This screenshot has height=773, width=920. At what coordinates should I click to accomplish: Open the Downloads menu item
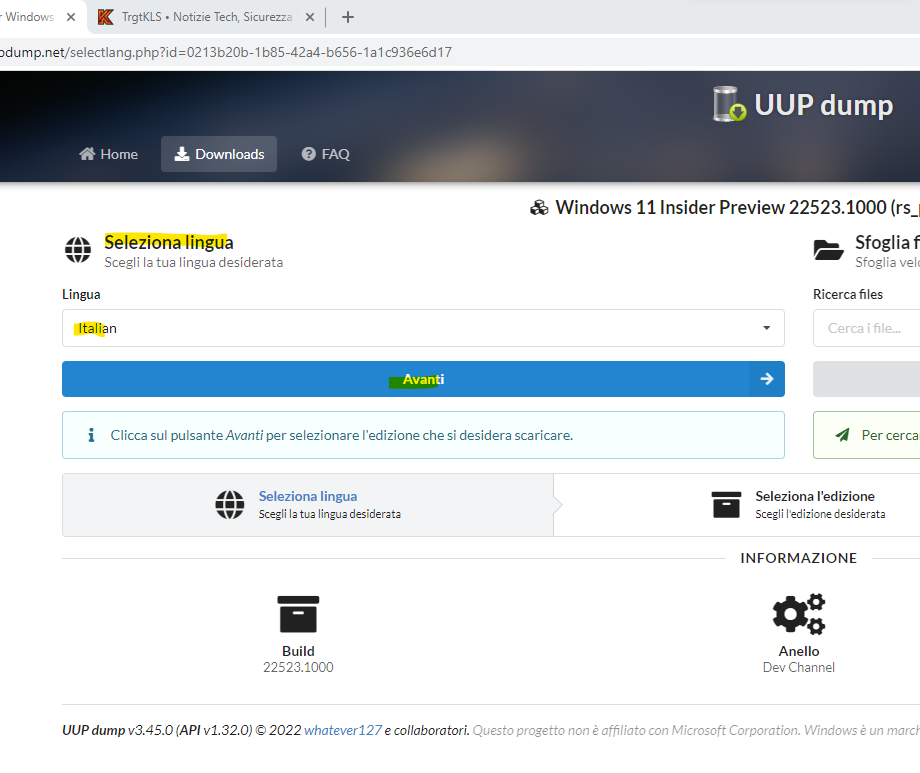219,154
